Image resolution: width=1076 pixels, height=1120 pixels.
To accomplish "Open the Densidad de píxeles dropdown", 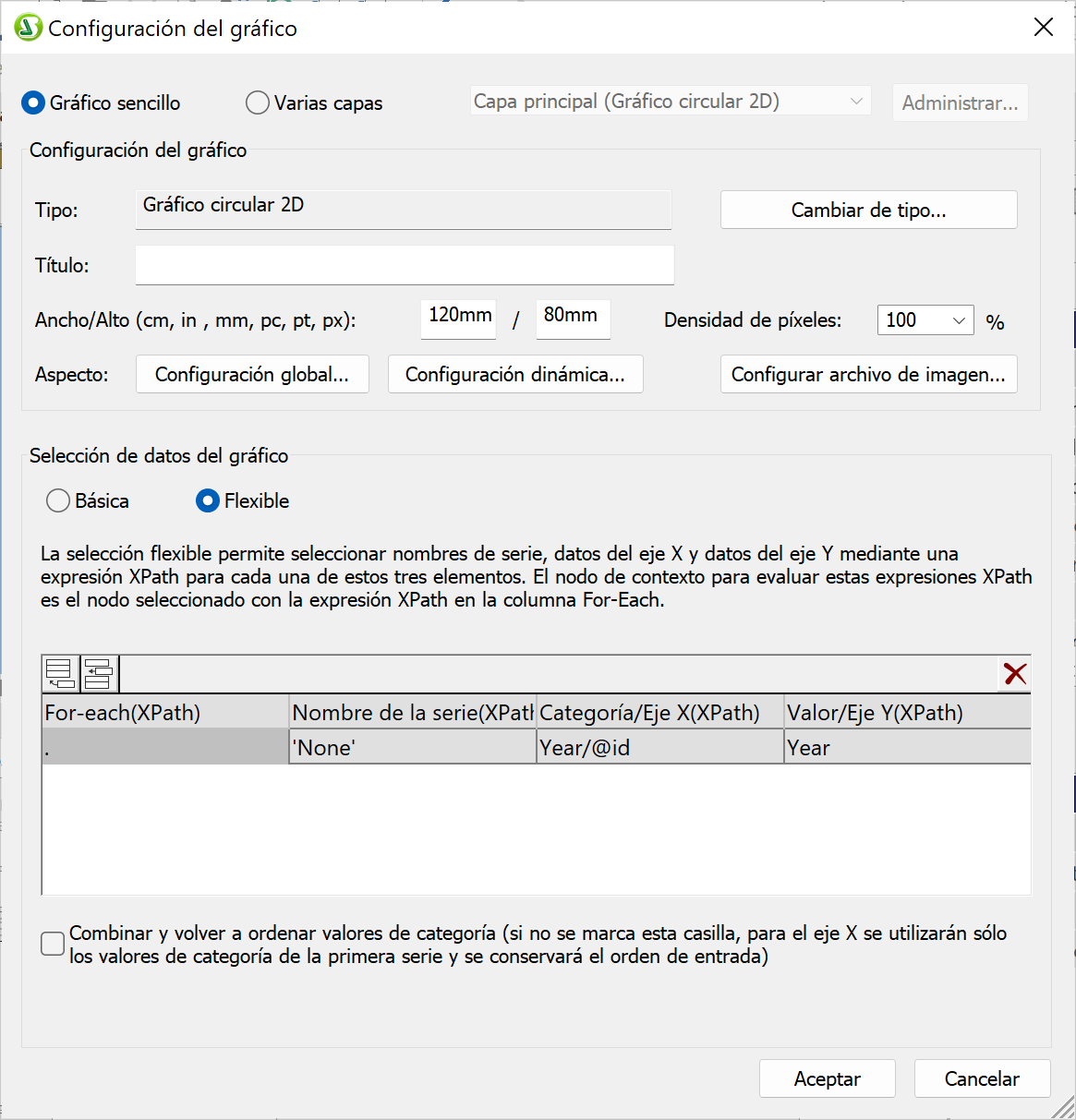I will 925,320.
